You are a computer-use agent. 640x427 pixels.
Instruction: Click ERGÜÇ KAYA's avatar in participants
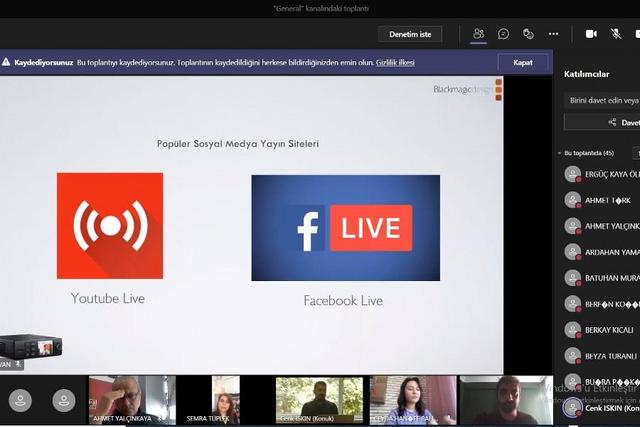coord(573,174)
